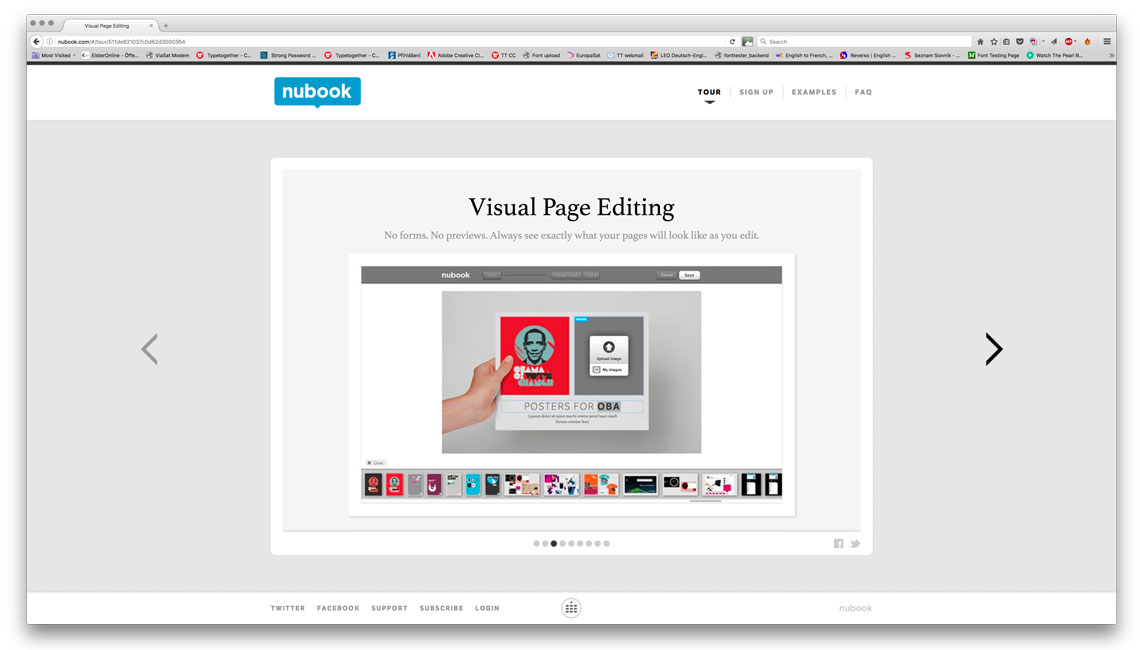Click the gray nubook text in footer

[x=855, y=608]
